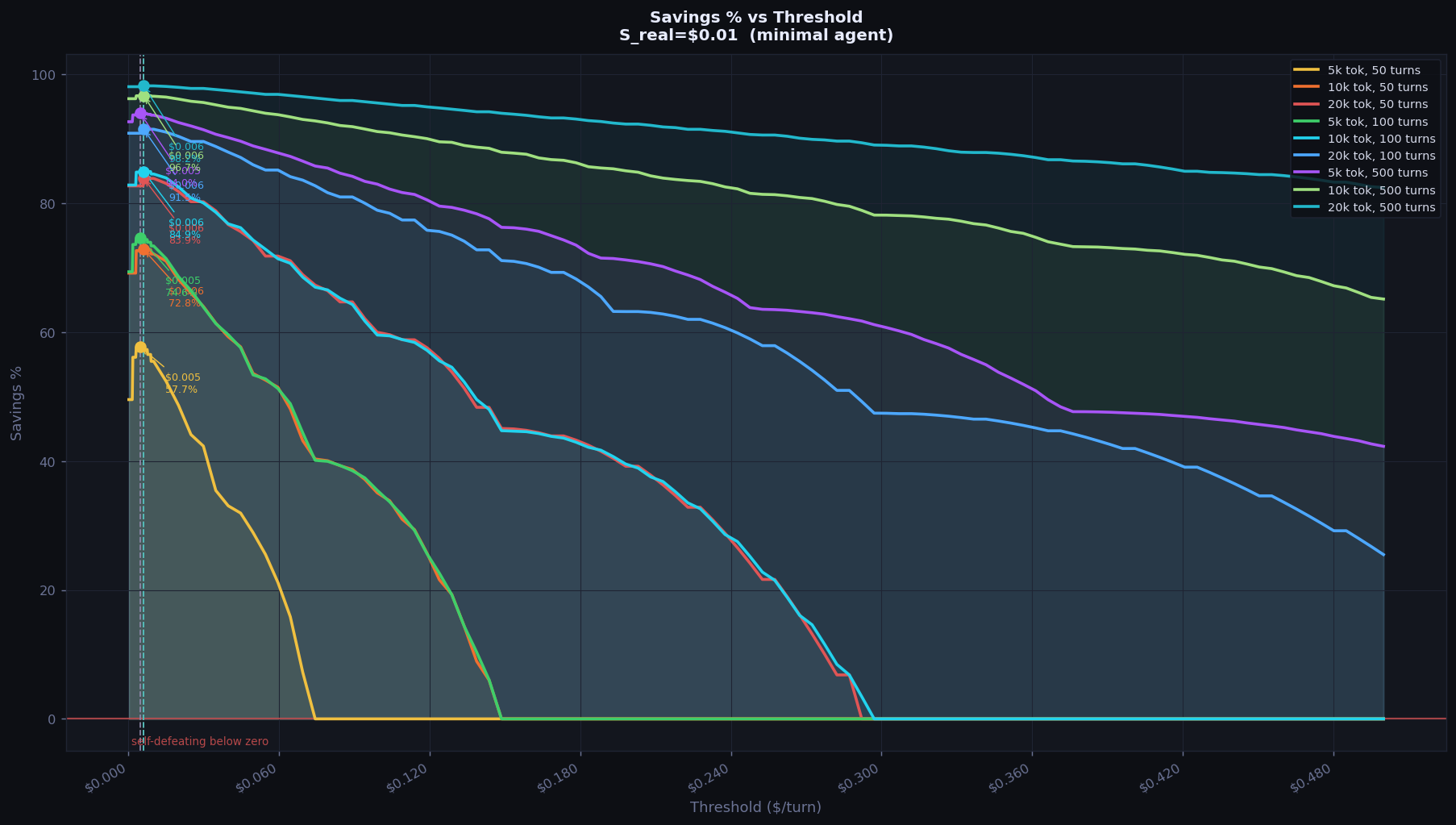1456x825 pixels.
Task: Click the "Savings % vs Threshold" chart title
Action: [x=755, y=18]
